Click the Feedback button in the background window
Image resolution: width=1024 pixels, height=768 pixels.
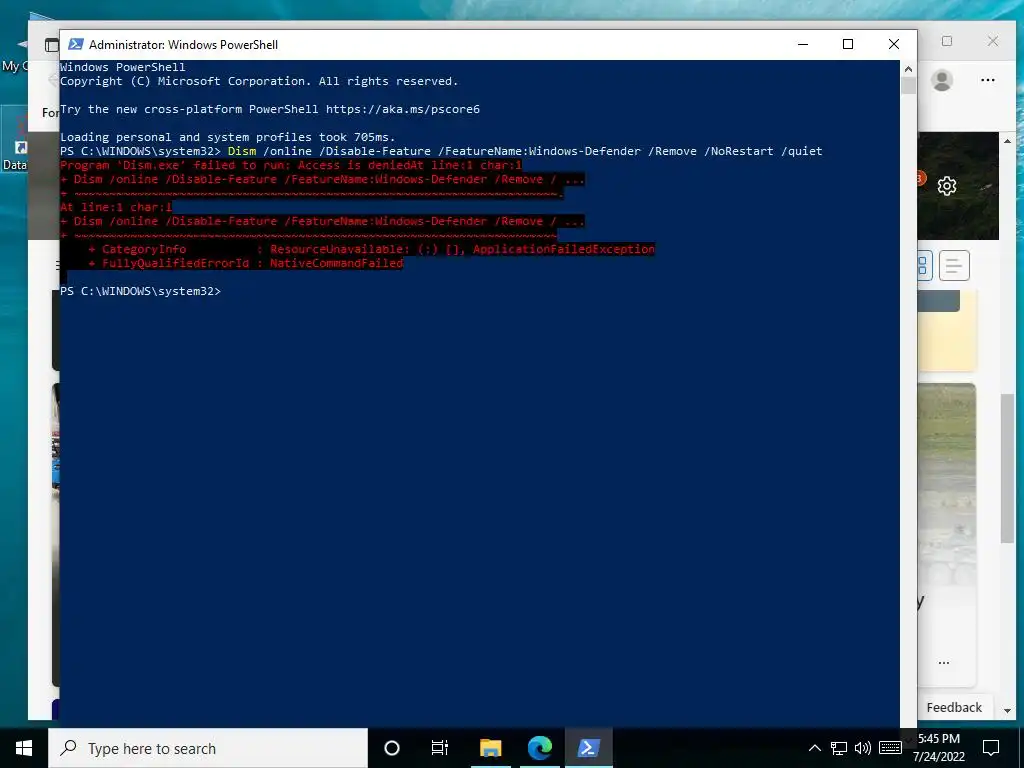click(x=953, y=707)
